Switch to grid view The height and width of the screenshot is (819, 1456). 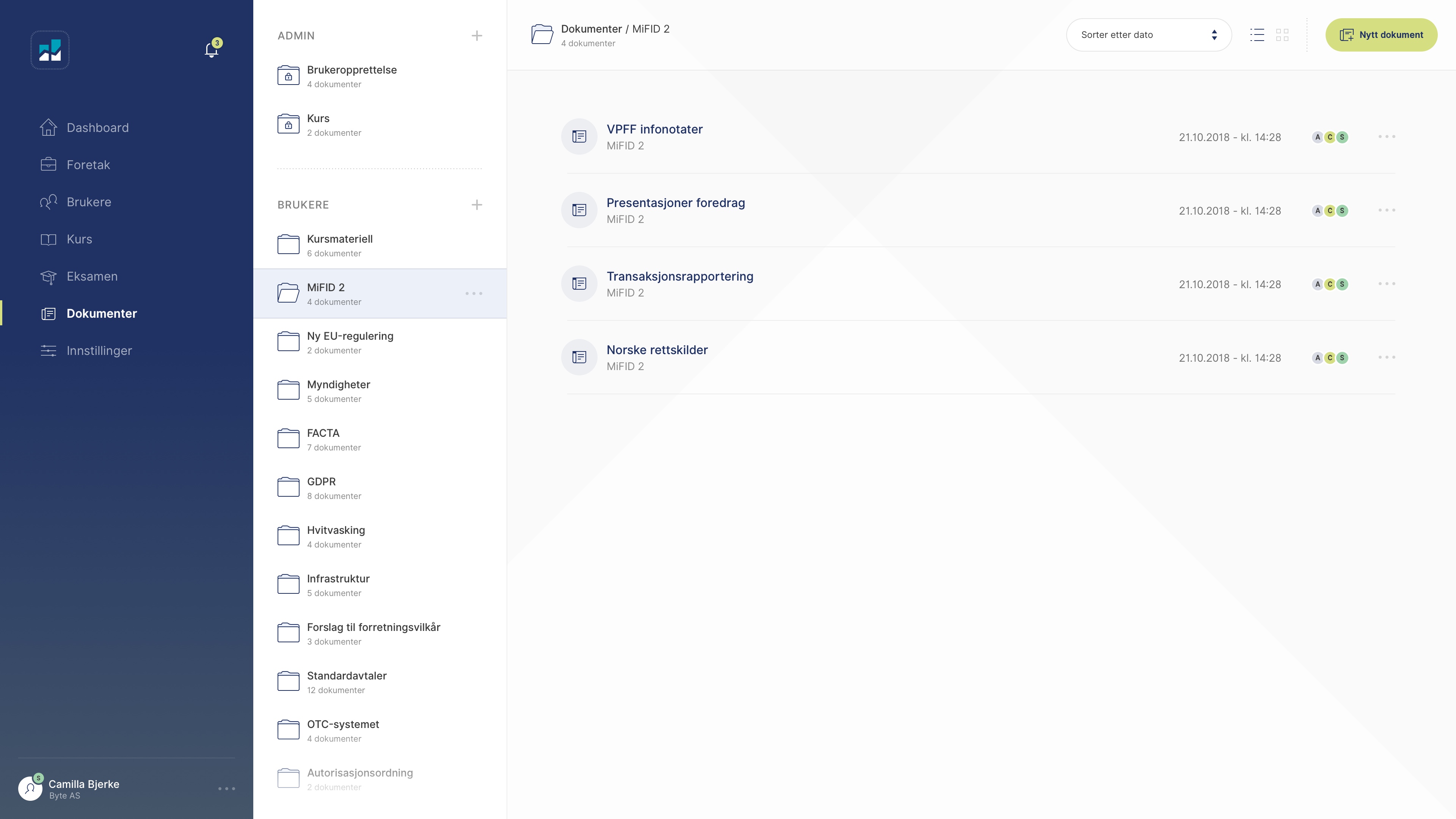1282,35
